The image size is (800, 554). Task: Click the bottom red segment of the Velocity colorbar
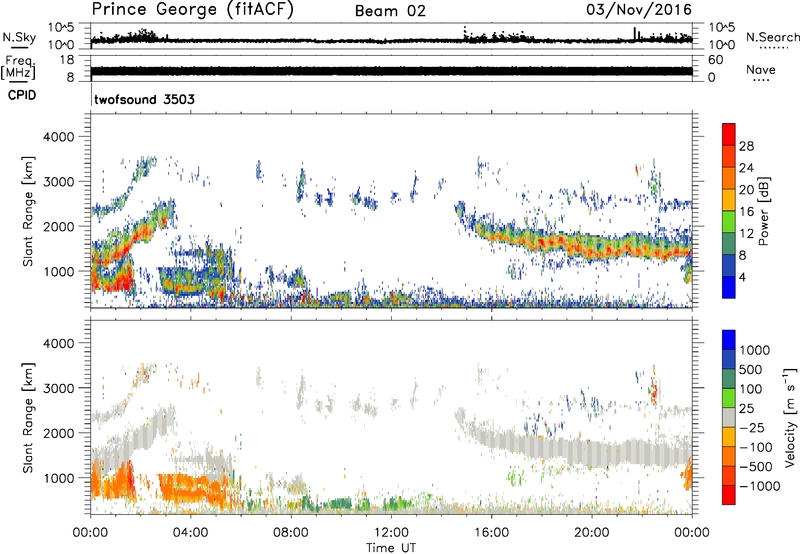click(729, 495)
